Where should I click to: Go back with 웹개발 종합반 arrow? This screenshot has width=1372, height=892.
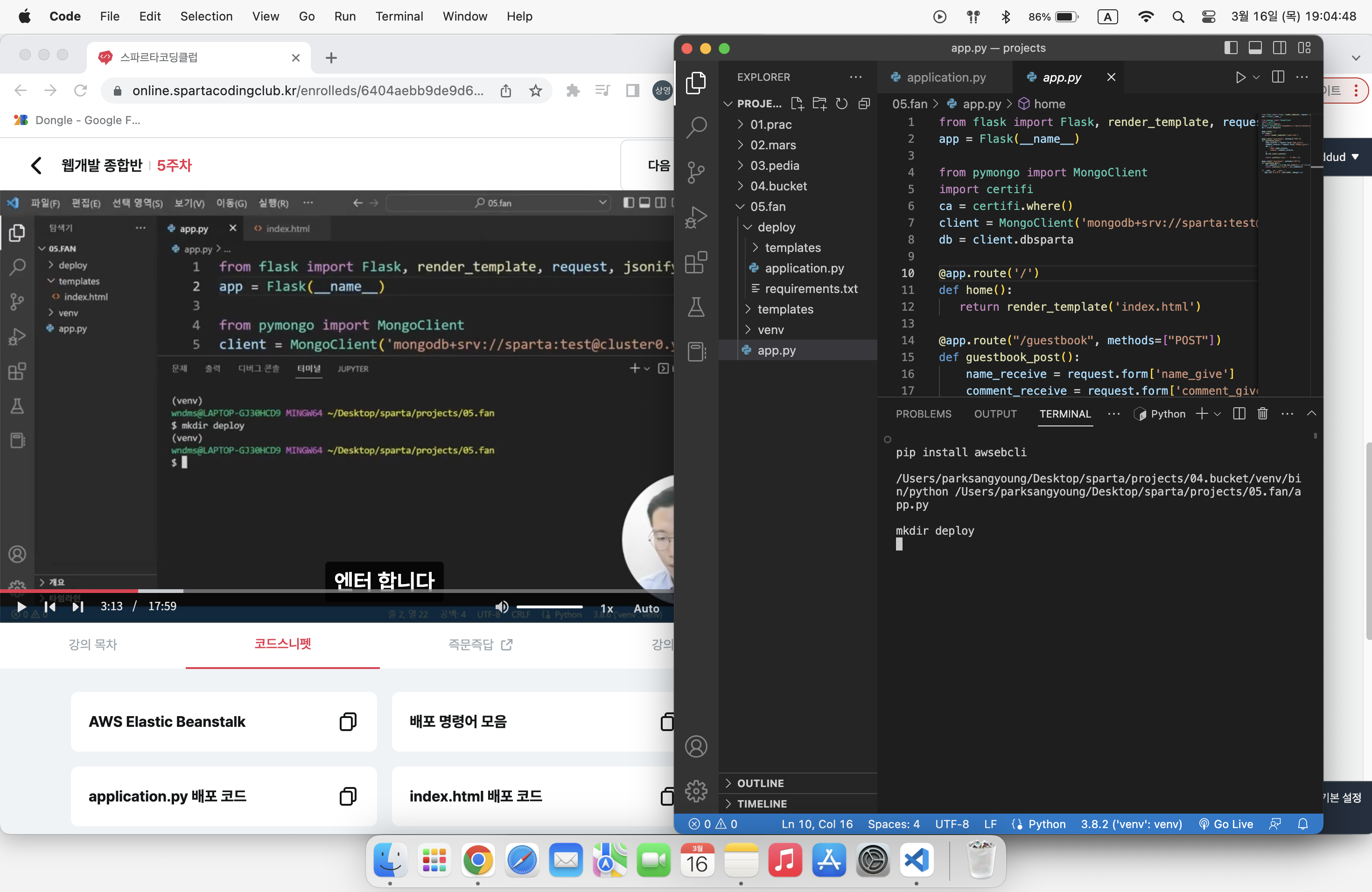(x=36, y=165)
